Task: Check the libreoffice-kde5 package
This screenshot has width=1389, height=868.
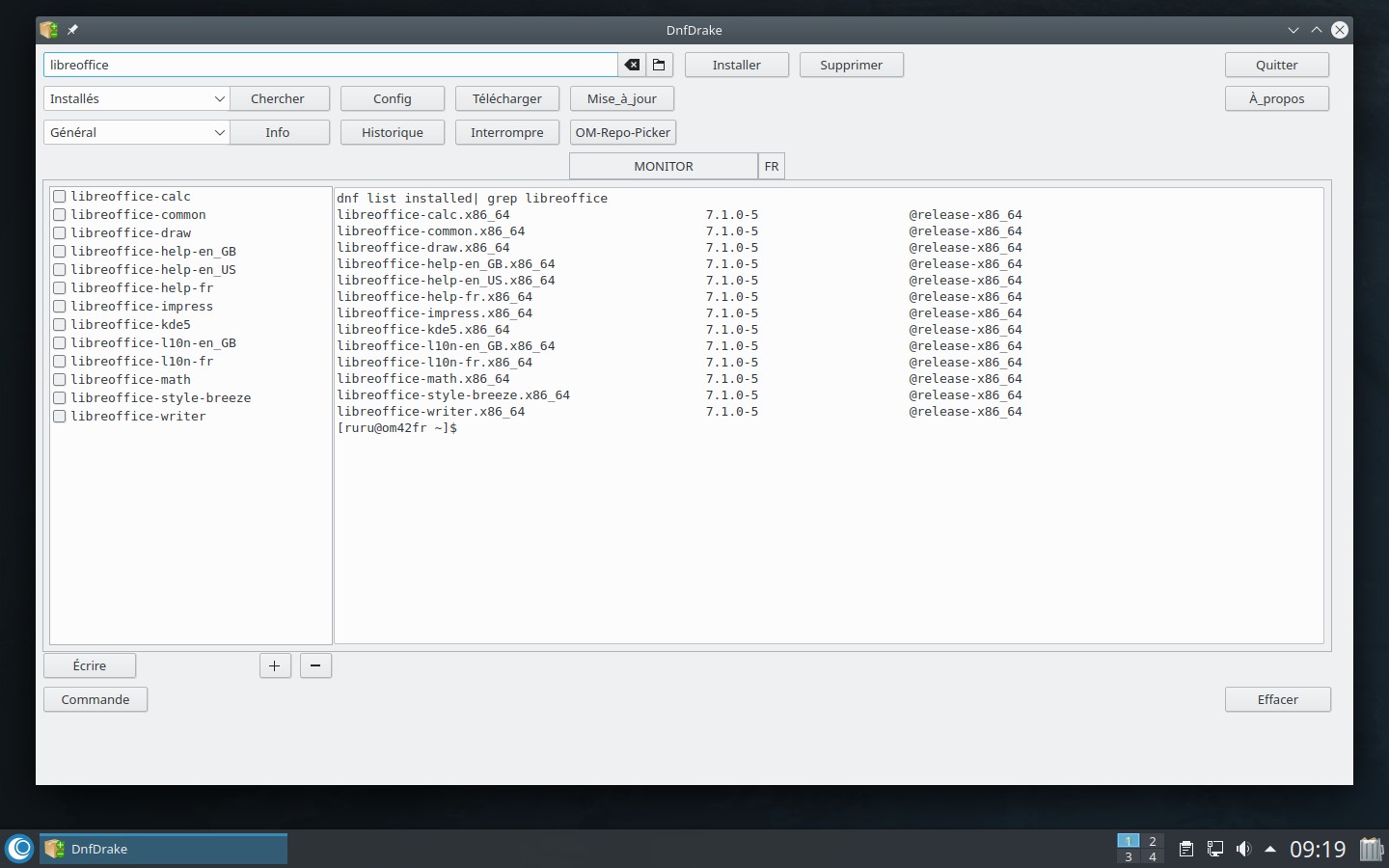Action: point(59,325)
